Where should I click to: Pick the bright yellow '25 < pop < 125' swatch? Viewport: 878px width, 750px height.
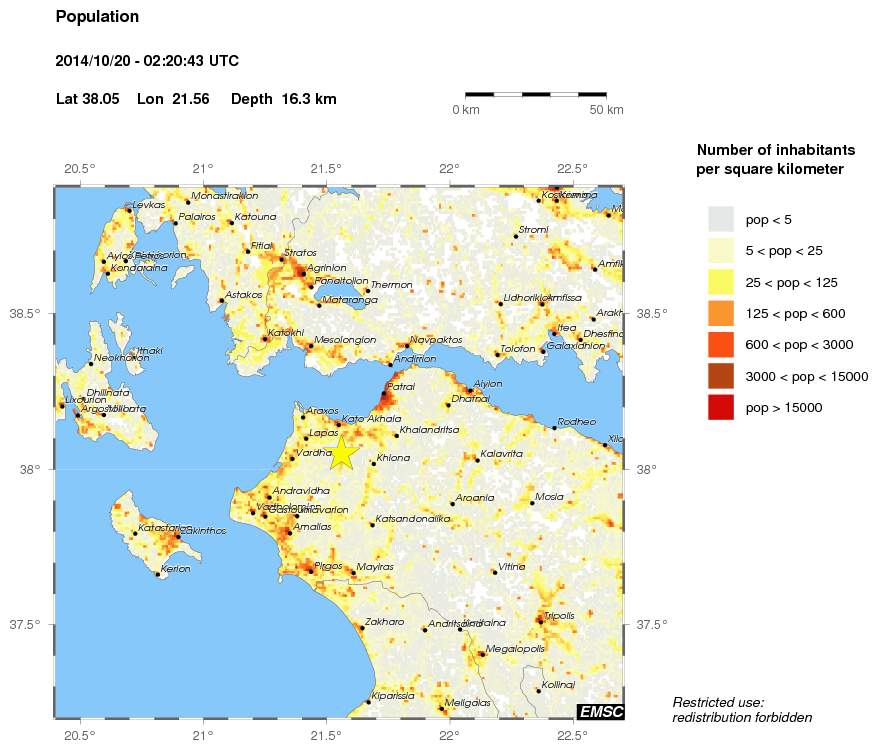coord(721,282)
